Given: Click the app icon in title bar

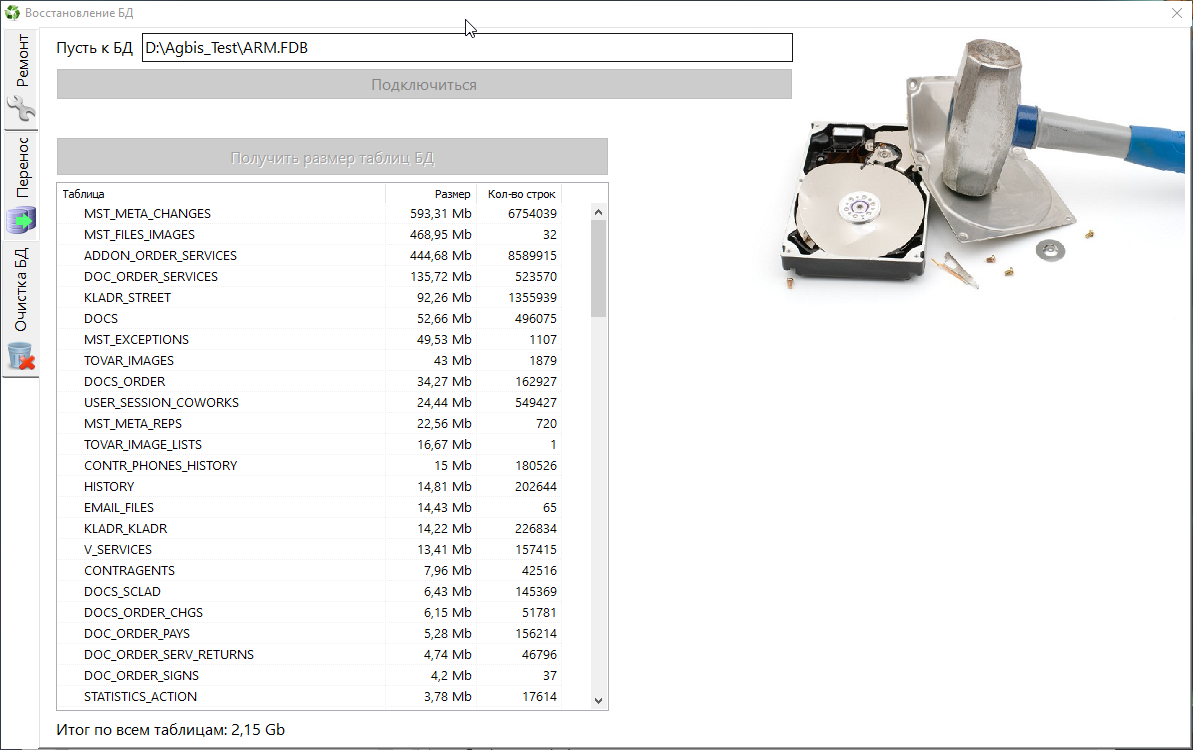Looking at the screenshot, I should click(x=11, y=13).
